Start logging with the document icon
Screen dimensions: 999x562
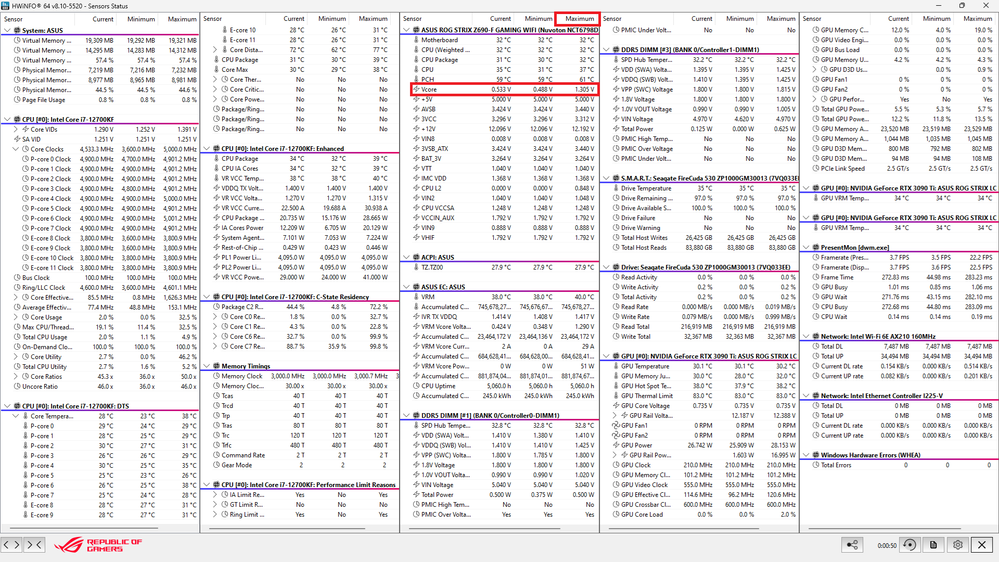point(933,545)
